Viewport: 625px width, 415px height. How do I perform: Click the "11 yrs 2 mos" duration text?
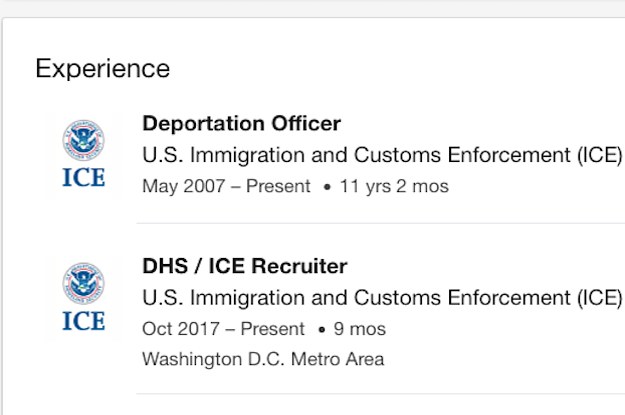point(394,186)
